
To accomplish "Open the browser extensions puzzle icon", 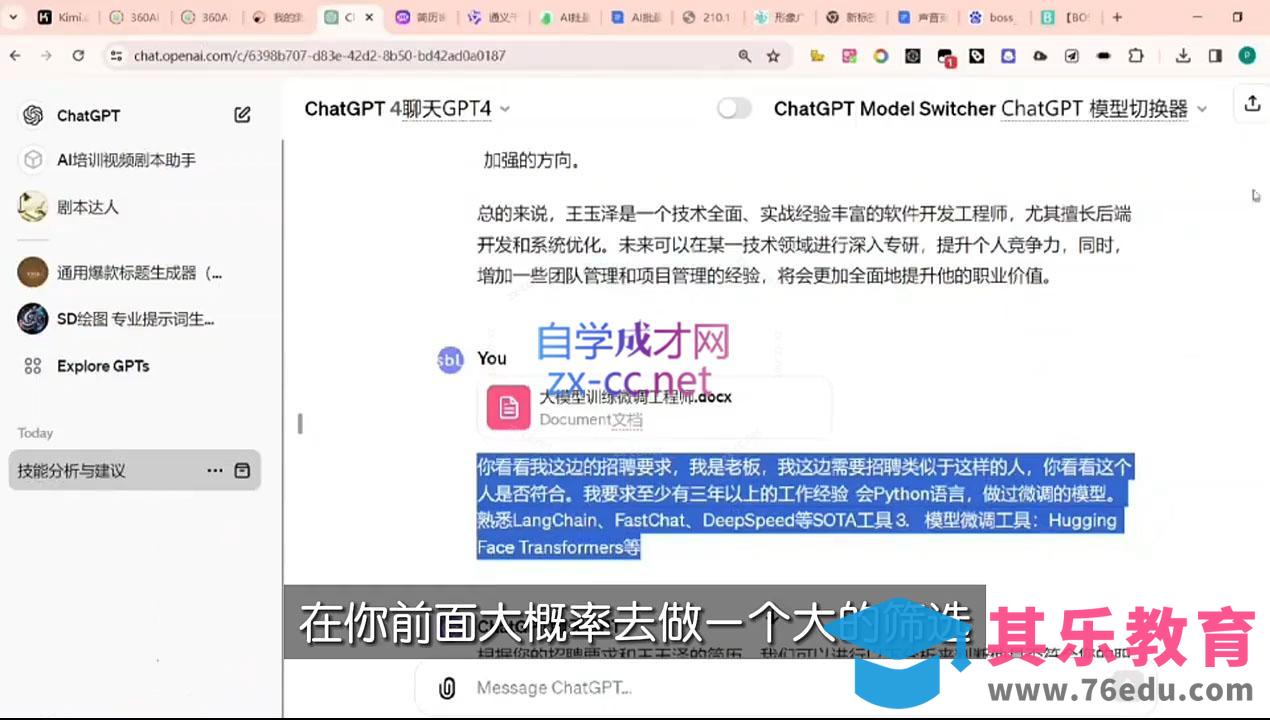I will 1136,56.
